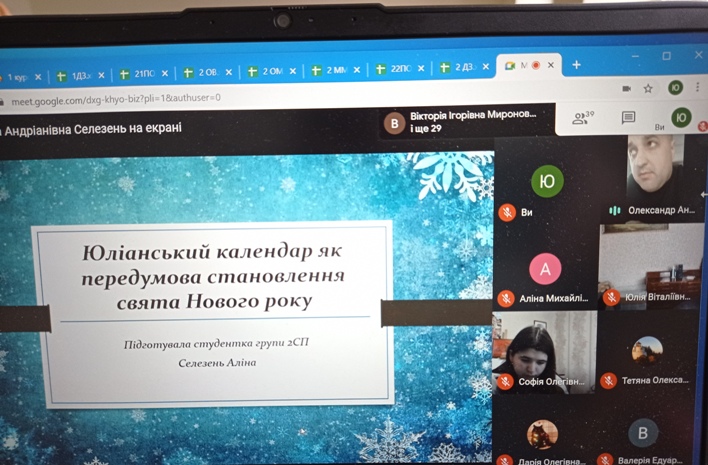Open the Chrome profile avatar Ю
708x465 pixels.
click(x=675, y=87)
